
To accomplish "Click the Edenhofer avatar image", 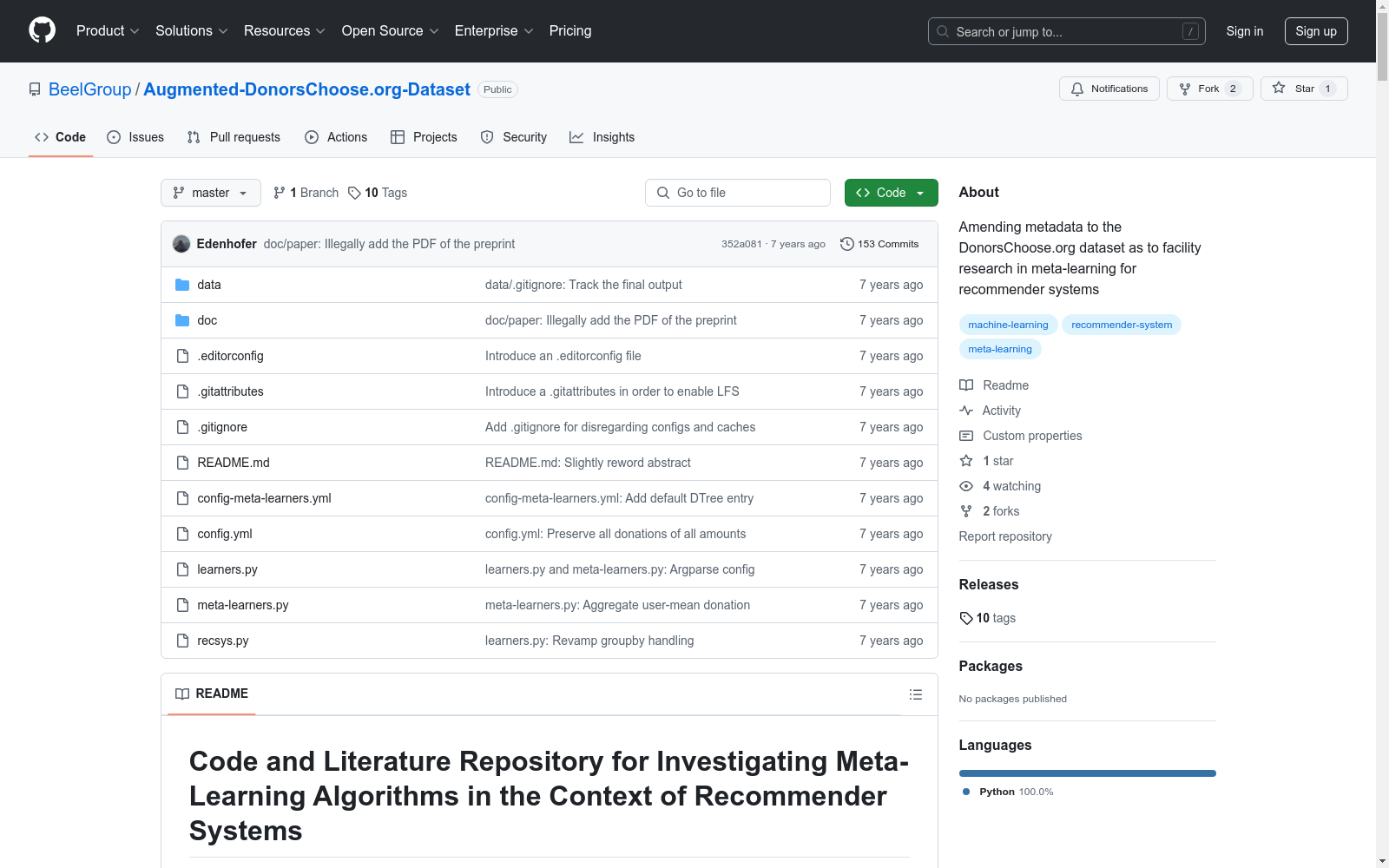I will (x=181, y=244).
